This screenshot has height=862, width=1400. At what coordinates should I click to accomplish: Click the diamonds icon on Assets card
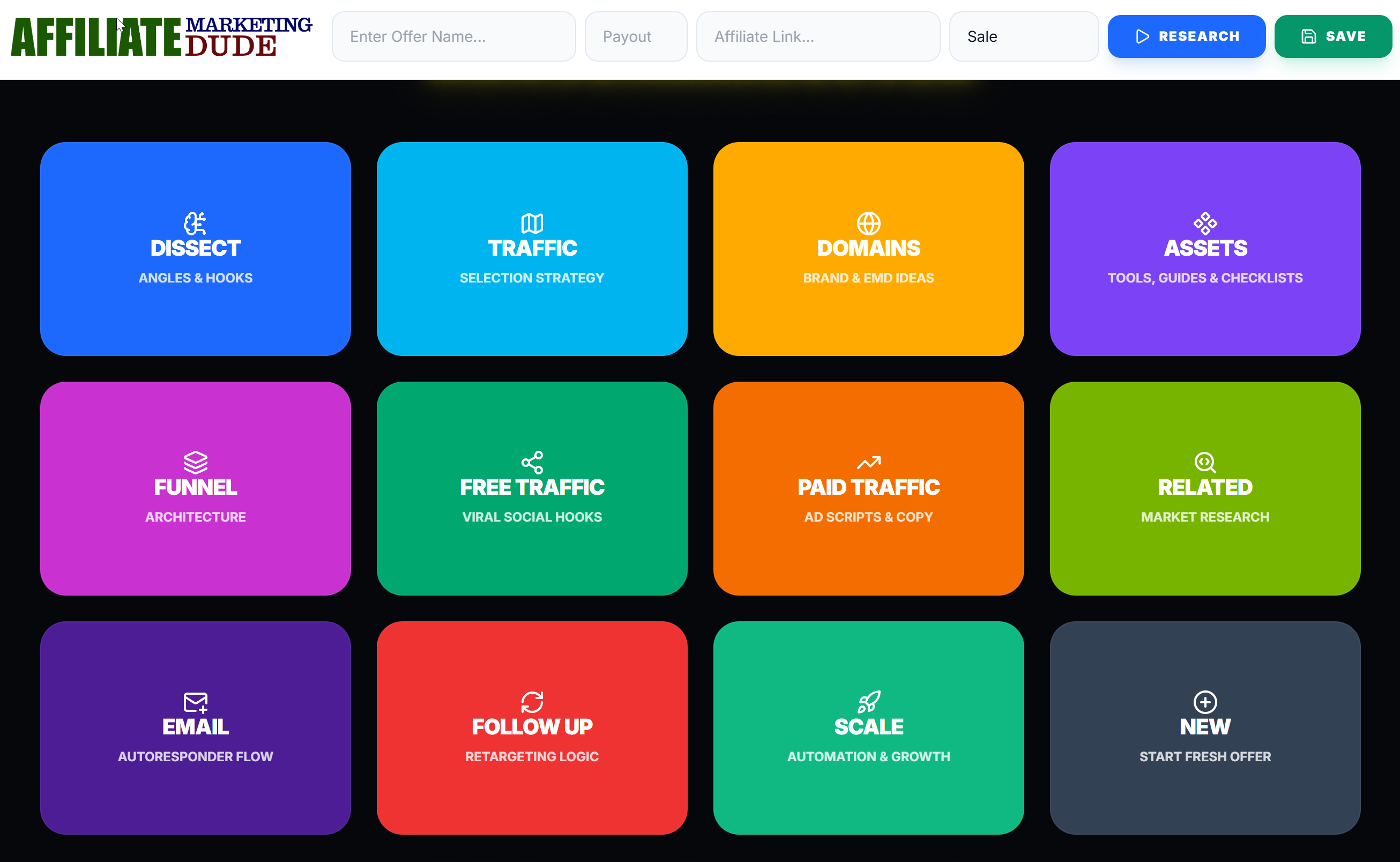click(x=1204, y=224)
